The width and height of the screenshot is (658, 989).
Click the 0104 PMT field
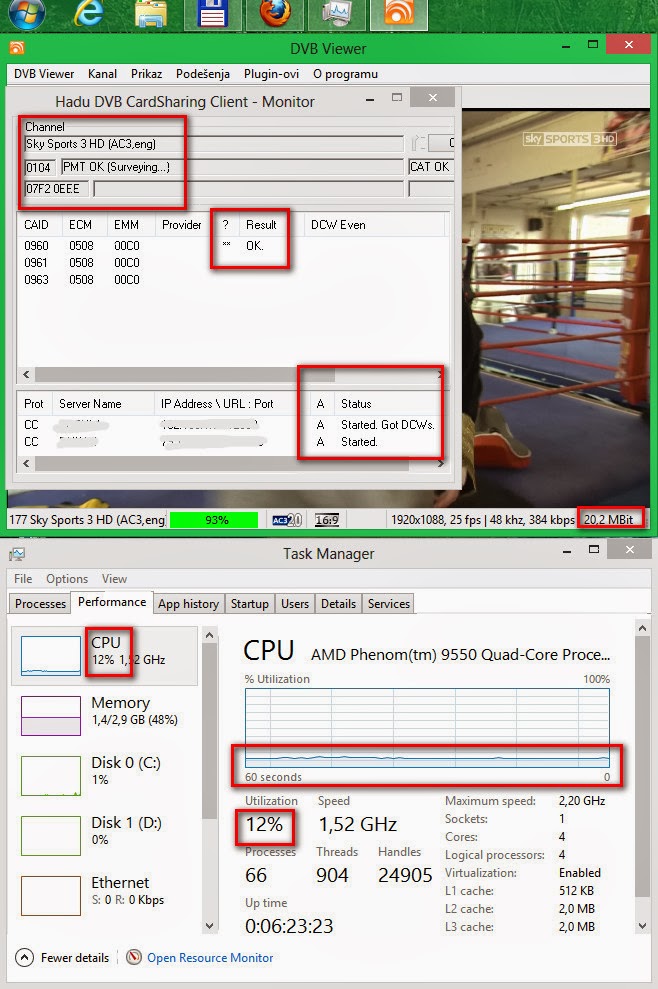38,167
